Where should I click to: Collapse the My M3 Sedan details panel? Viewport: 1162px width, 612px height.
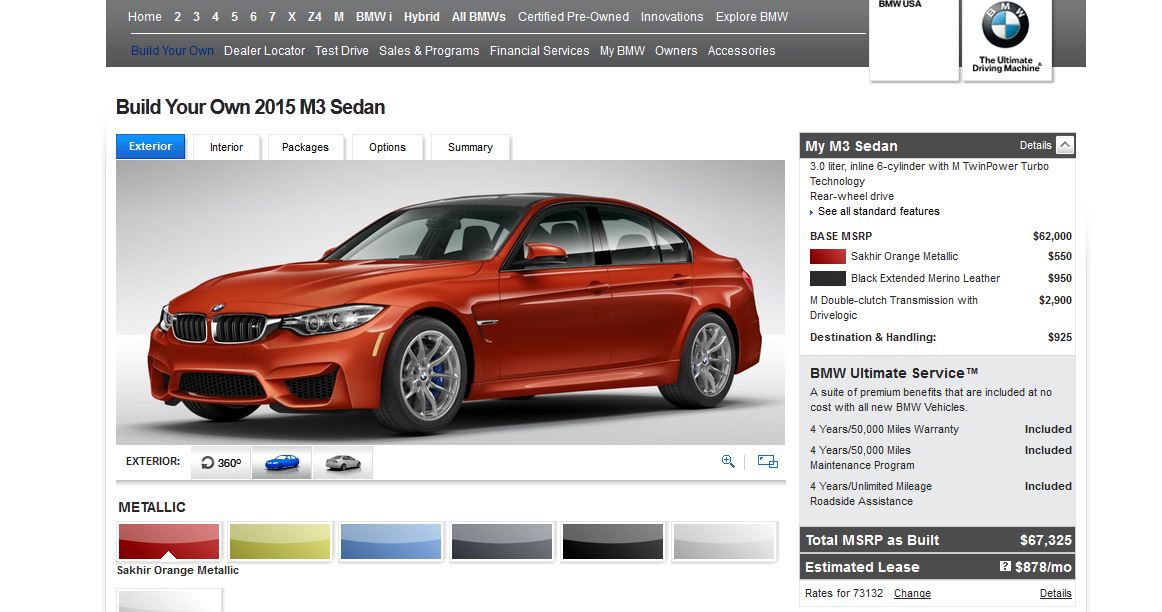pos(1064,146)
